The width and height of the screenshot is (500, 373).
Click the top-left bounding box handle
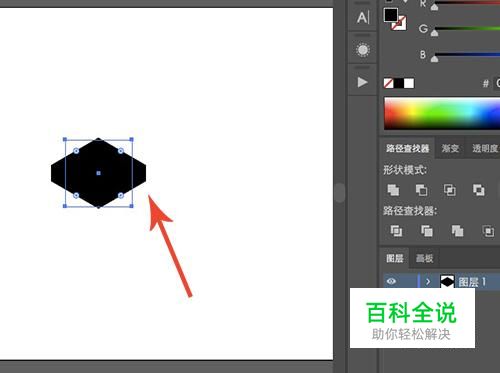(65, 139)
